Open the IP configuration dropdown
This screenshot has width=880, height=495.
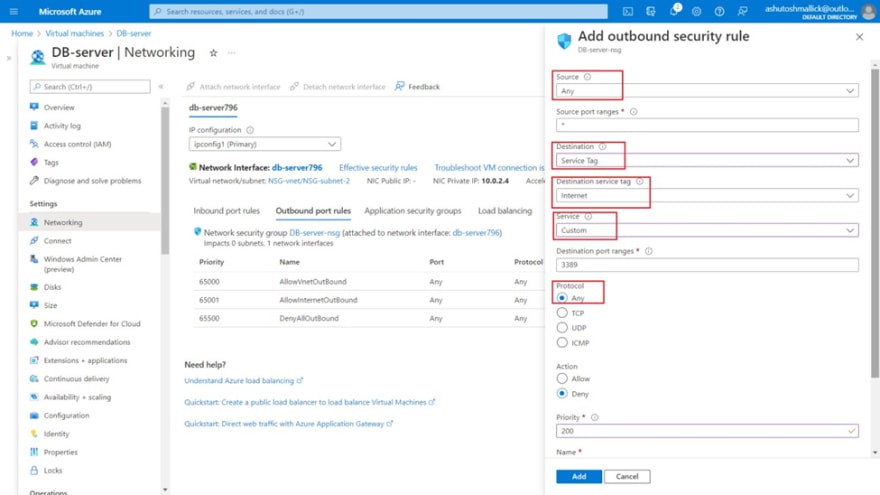265,144
